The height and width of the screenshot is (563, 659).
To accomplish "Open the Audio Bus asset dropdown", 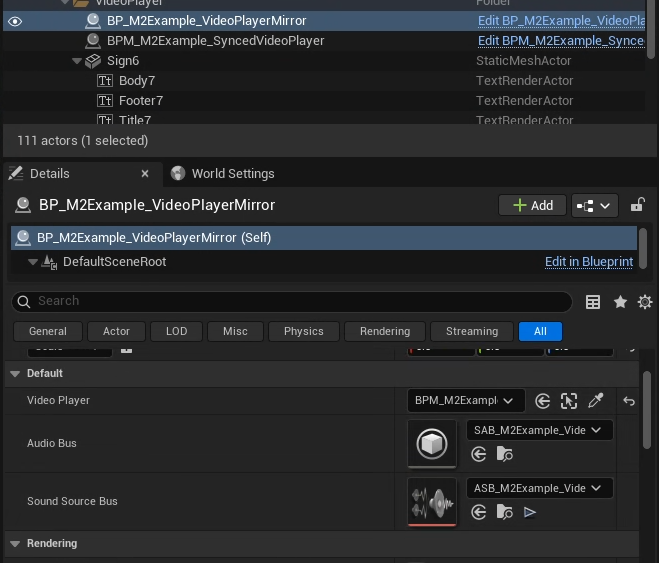I will coord(539,430).
